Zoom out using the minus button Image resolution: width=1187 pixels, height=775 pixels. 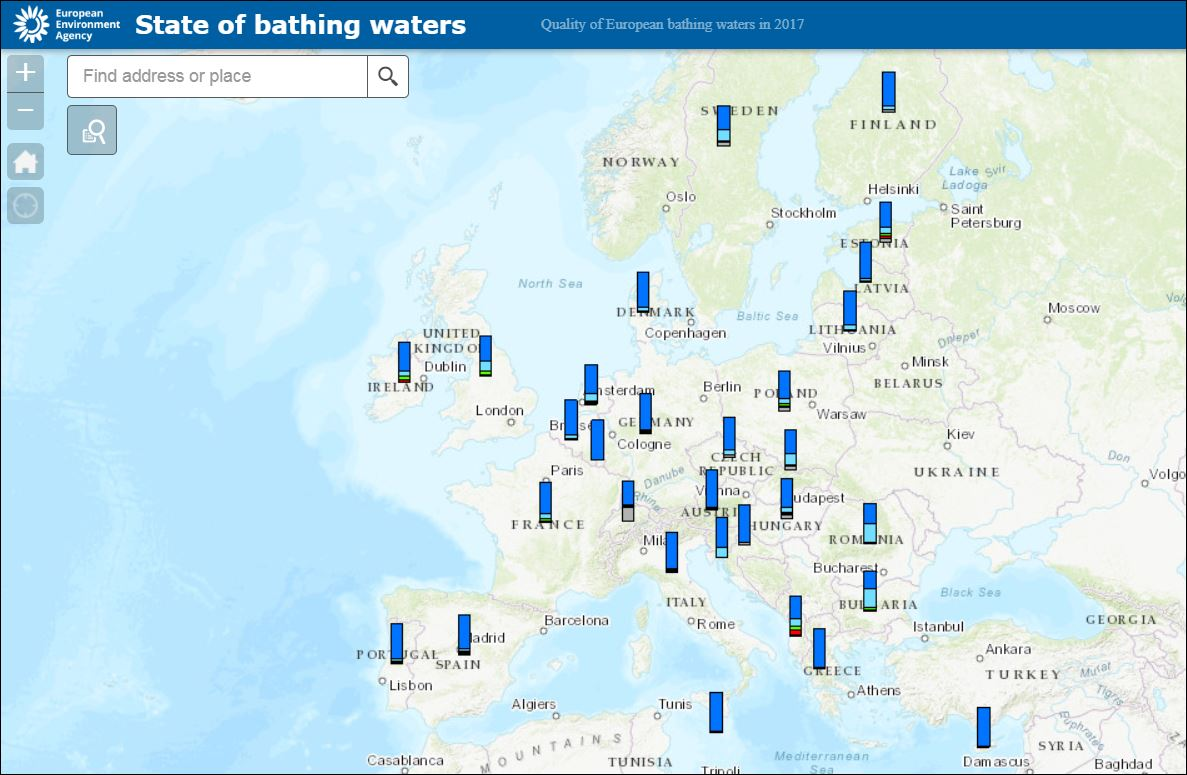tap(25, 110)
